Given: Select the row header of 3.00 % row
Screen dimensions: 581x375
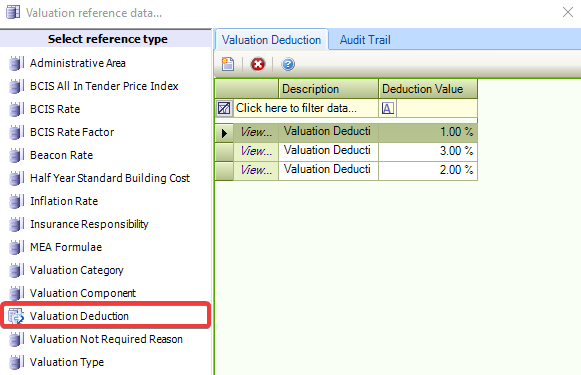Looking at the screenshot, I should point(224,152).
